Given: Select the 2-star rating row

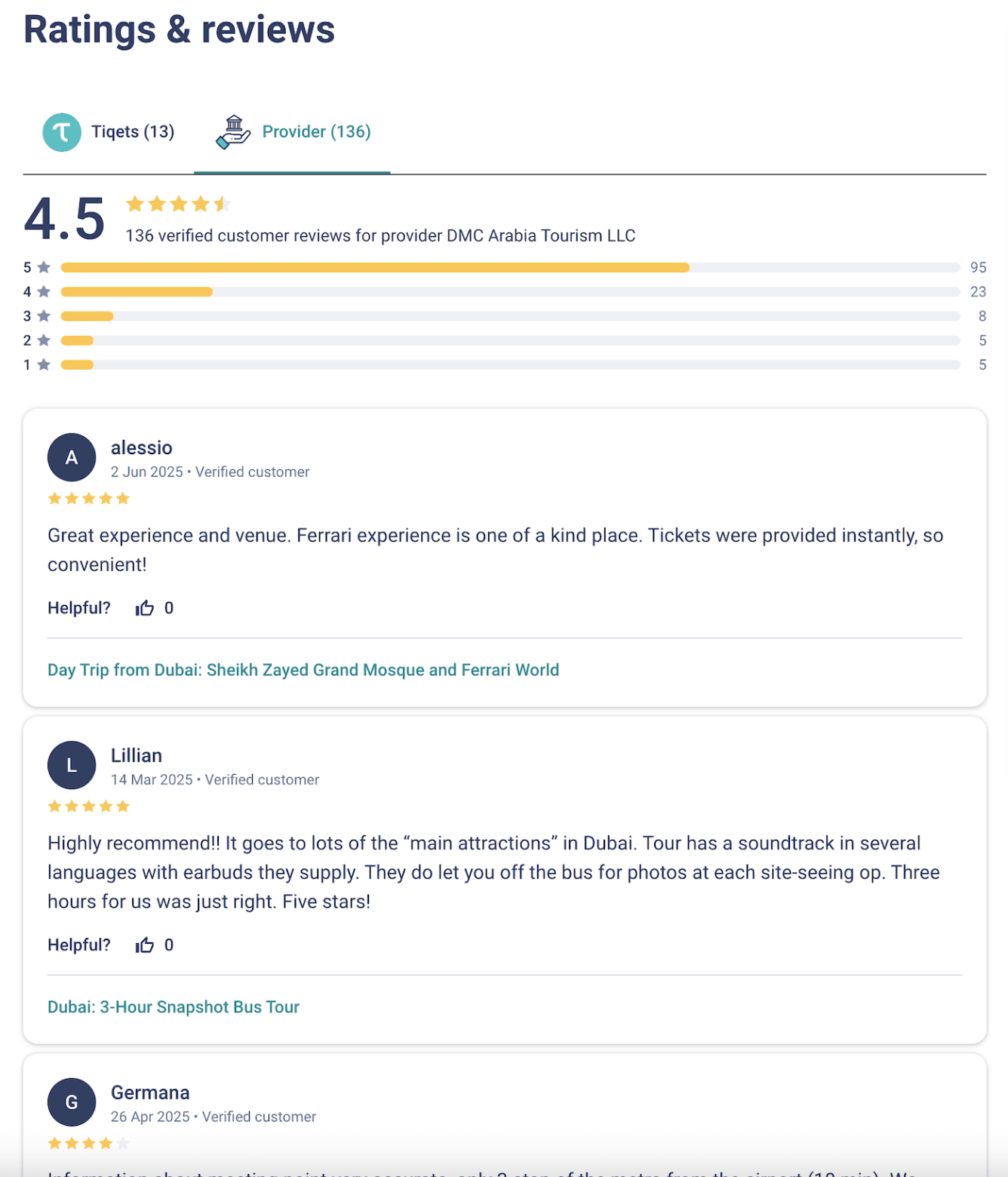Looking at the screenshot, I should (x=510, y=341).
